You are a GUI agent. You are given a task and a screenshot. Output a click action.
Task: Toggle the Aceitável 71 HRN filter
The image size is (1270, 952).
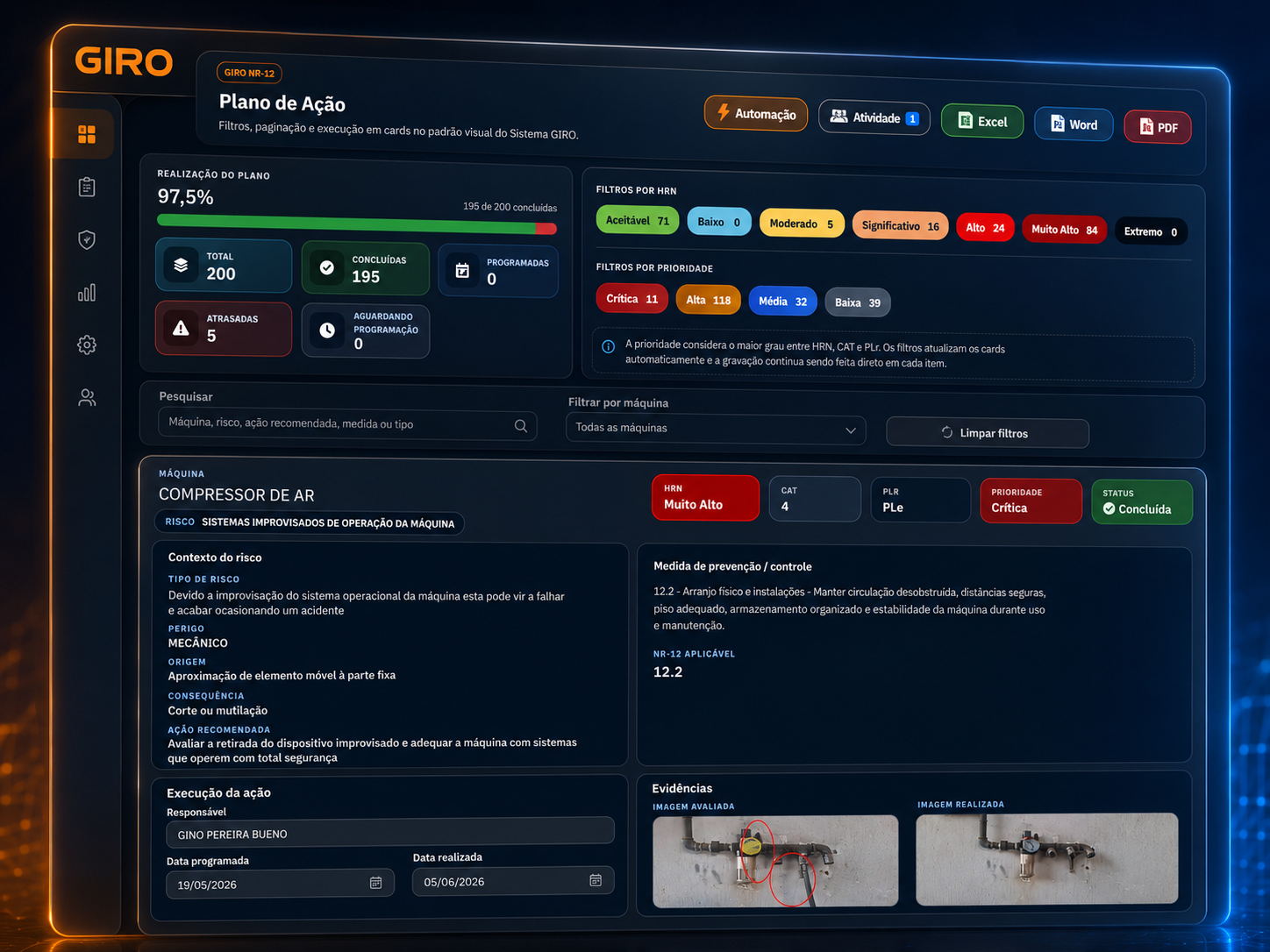click(x=638, y=220)
